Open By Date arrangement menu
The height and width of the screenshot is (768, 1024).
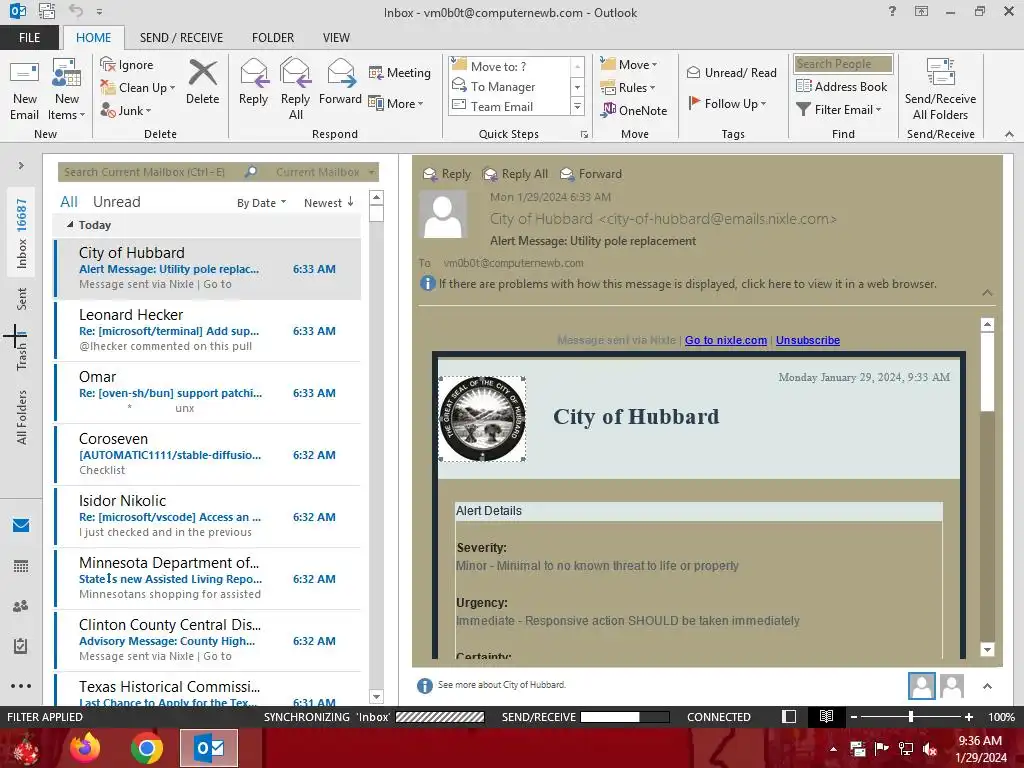(x=261, y=203)
